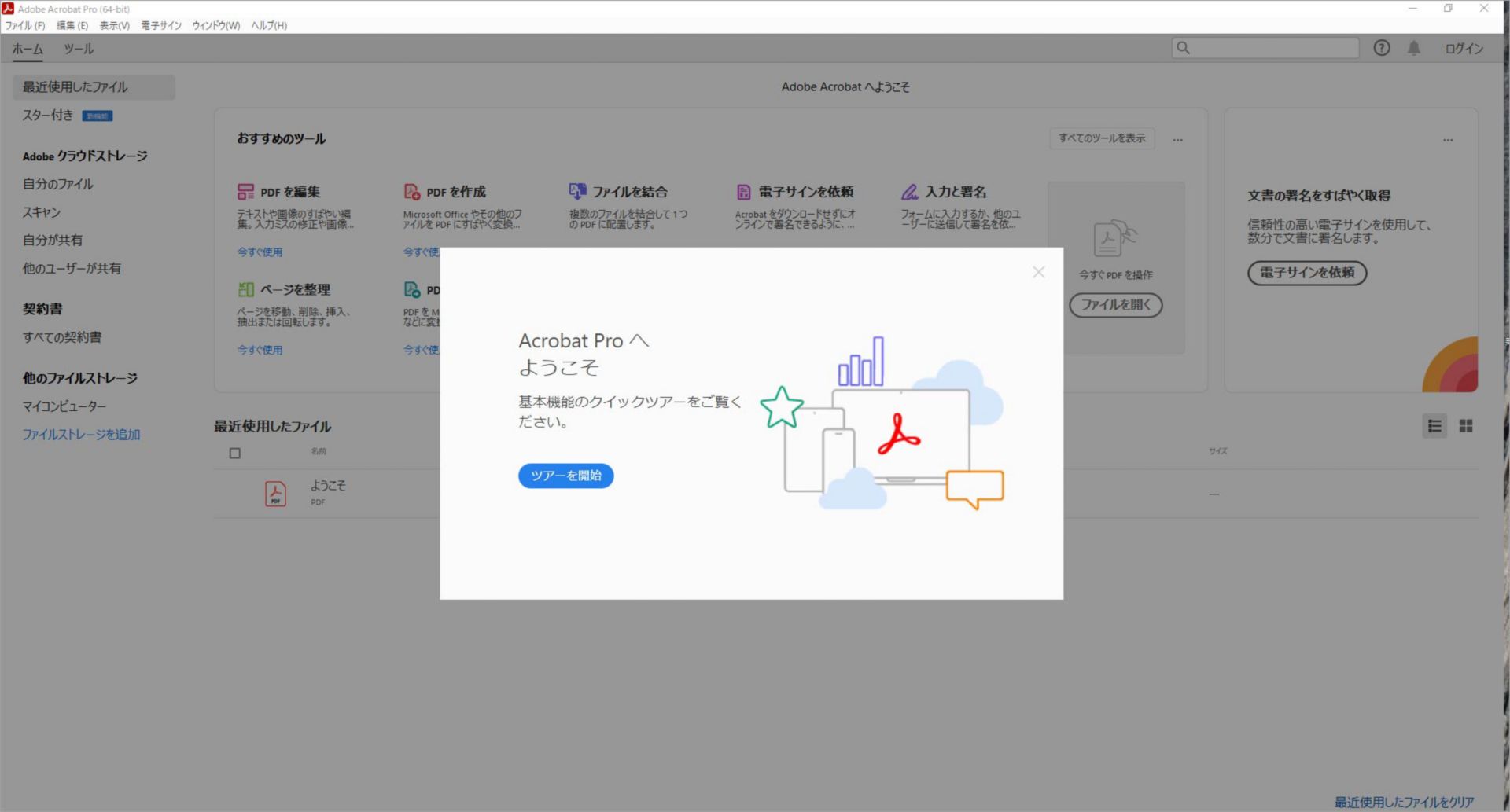The height and width of the screenshot is (812, 1510).
Task: Switch recent files to grid view
Action: point(1465,426)
